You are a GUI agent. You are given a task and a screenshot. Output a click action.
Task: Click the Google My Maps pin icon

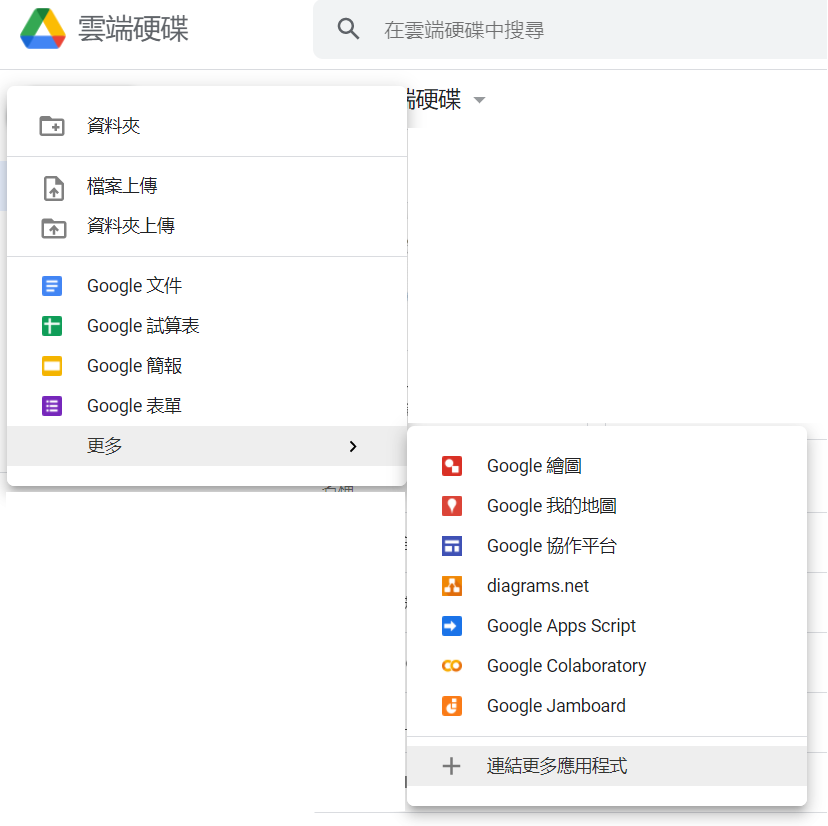[x=452, y=506]
